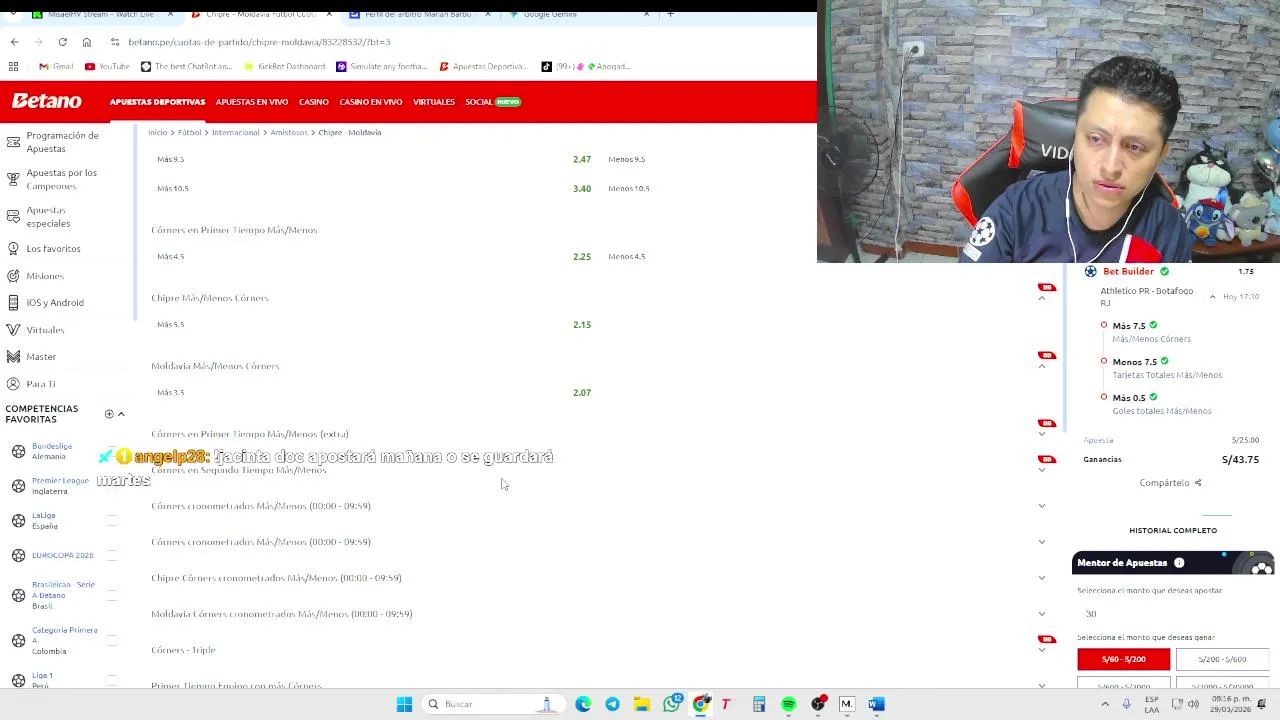
Task: Share bet with Compártelo icon
Action: [1197, 483]
